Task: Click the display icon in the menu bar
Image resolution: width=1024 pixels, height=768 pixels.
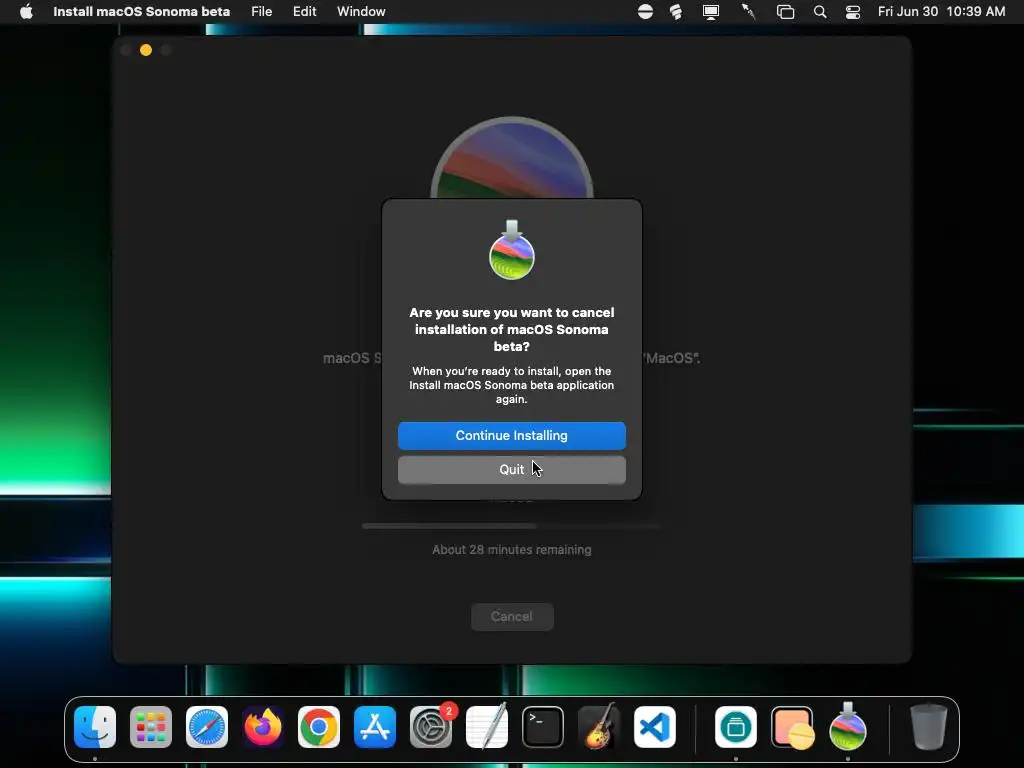Action: pyautogui.click(x=711, y=12)
